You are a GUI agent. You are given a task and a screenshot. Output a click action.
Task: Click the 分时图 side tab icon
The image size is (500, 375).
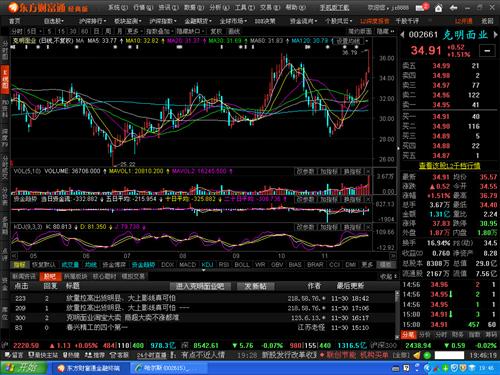pyautogui.click(x=5, y=50)
